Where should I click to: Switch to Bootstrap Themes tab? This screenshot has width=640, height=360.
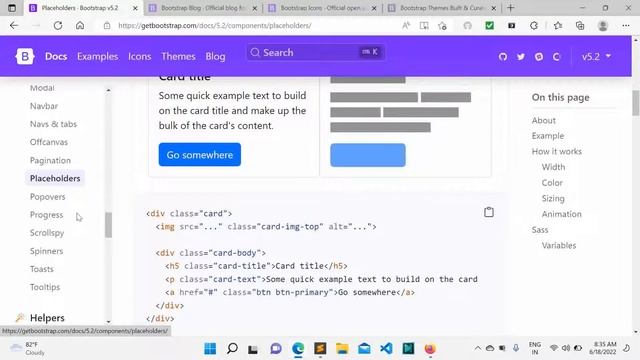pos(442,8)
